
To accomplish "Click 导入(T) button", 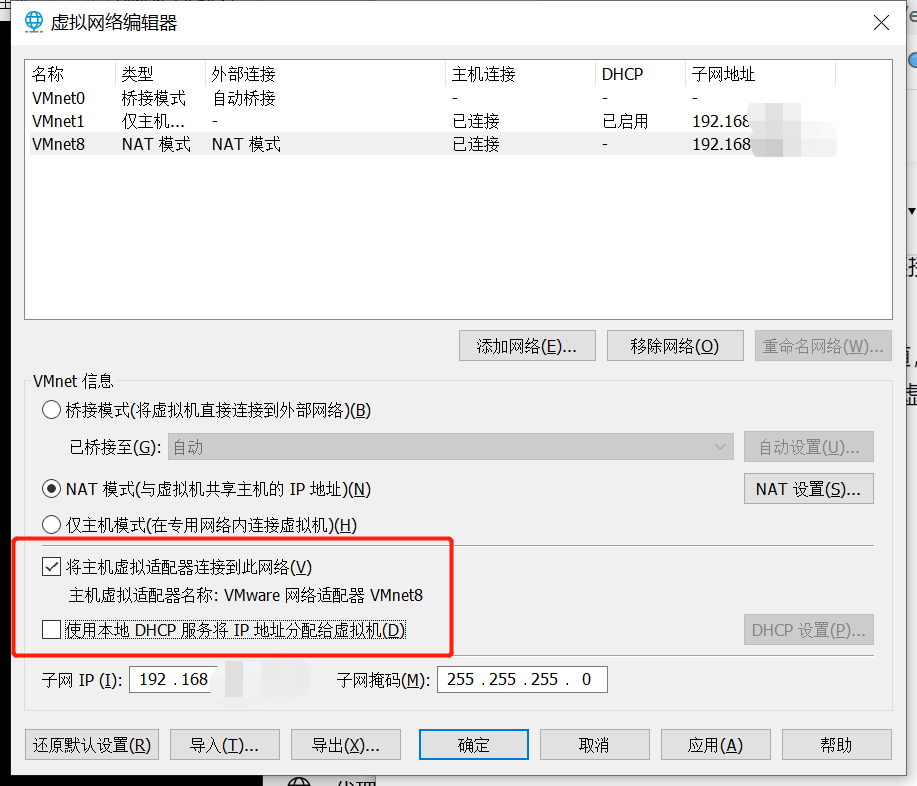I will 225,745.
